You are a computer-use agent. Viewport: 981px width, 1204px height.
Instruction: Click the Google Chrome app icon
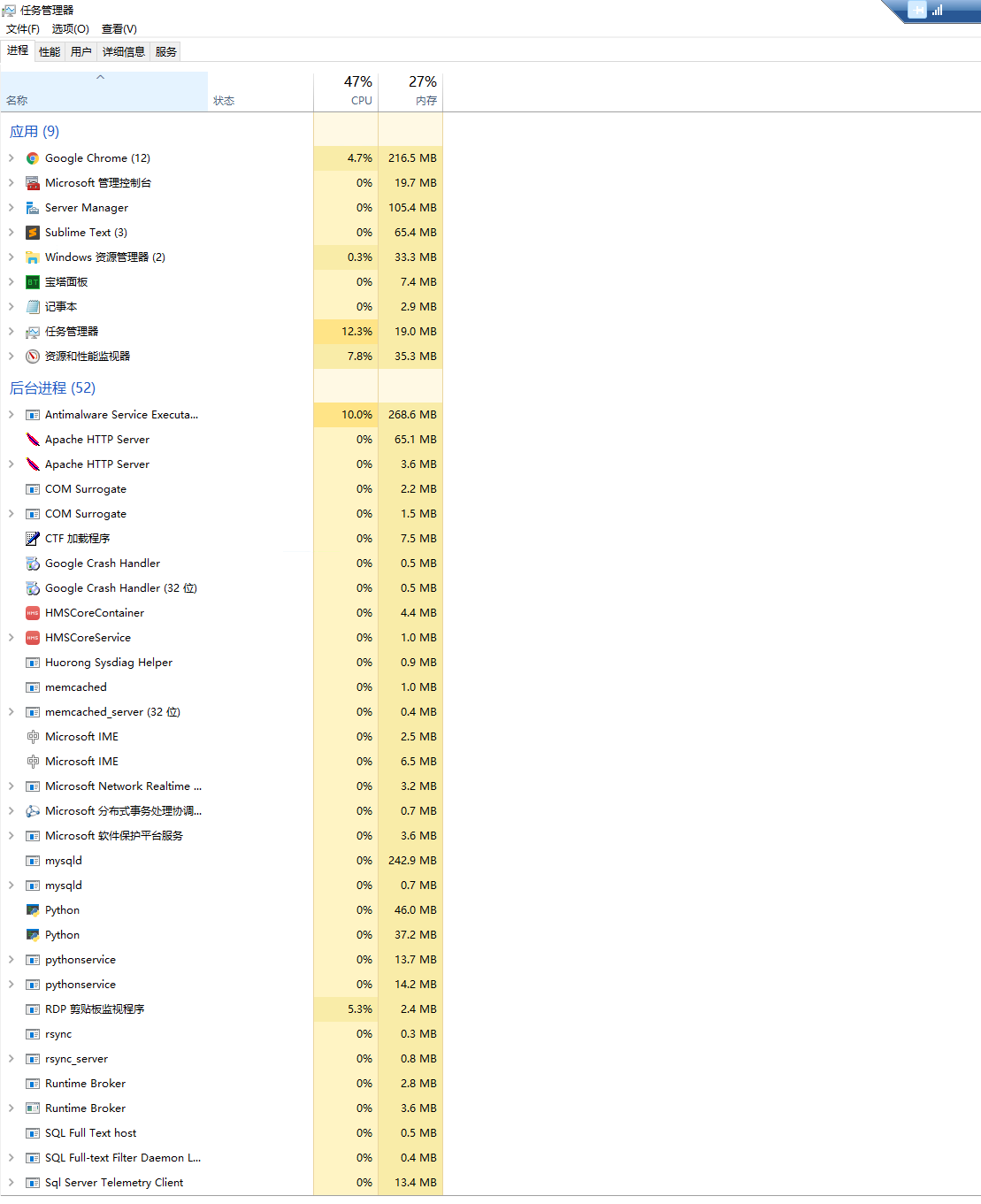tap(33, 158)
